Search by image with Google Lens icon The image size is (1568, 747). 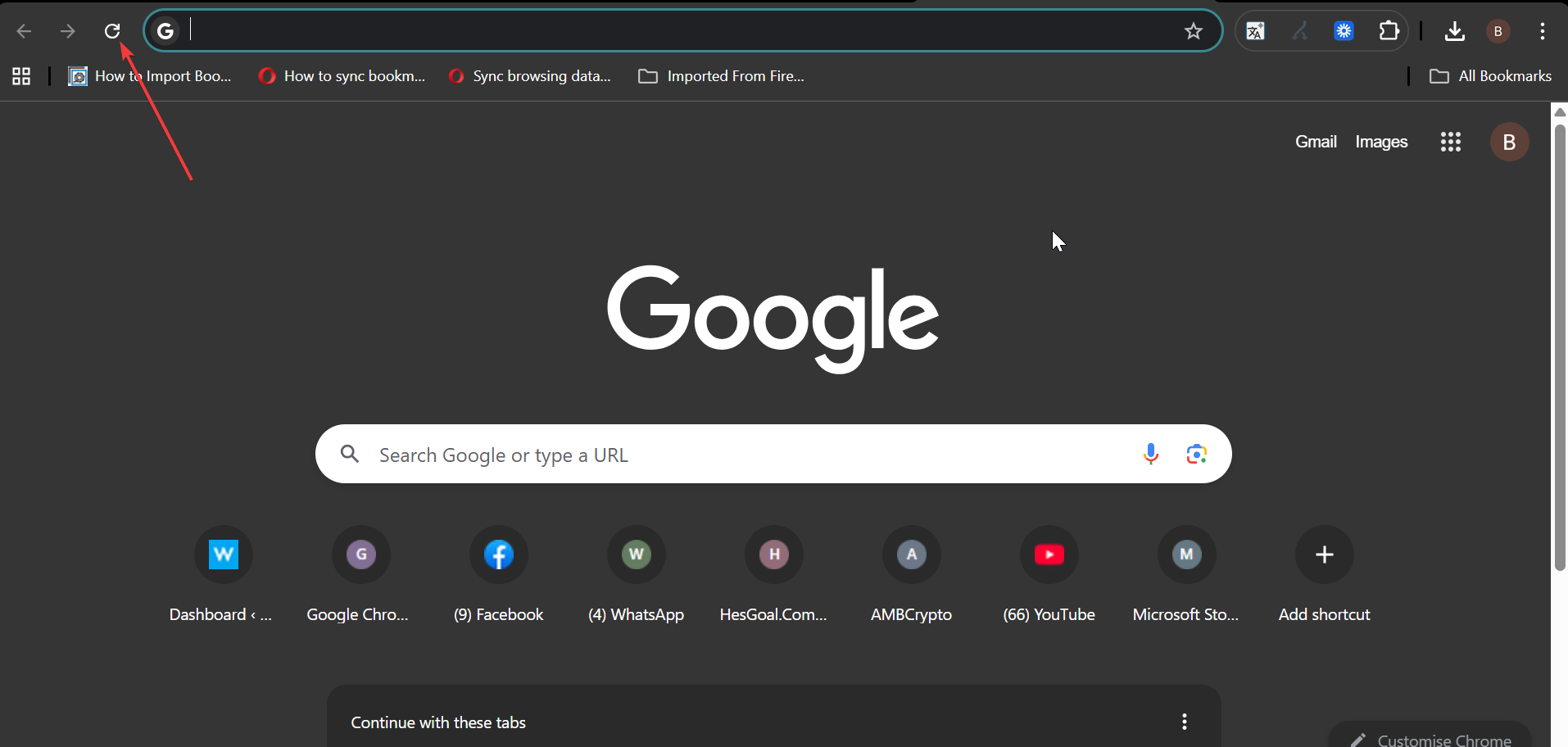click(x=1197, y=454)
